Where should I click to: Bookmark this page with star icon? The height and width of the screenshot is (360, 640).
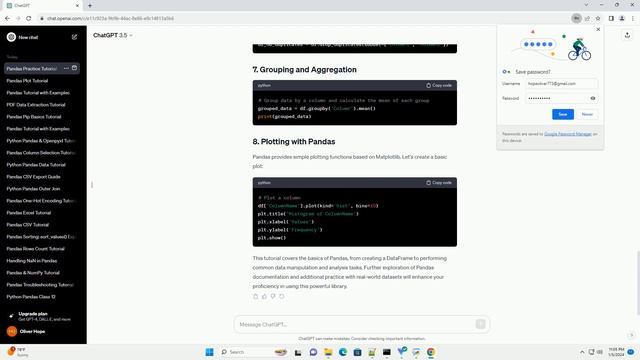598,18
